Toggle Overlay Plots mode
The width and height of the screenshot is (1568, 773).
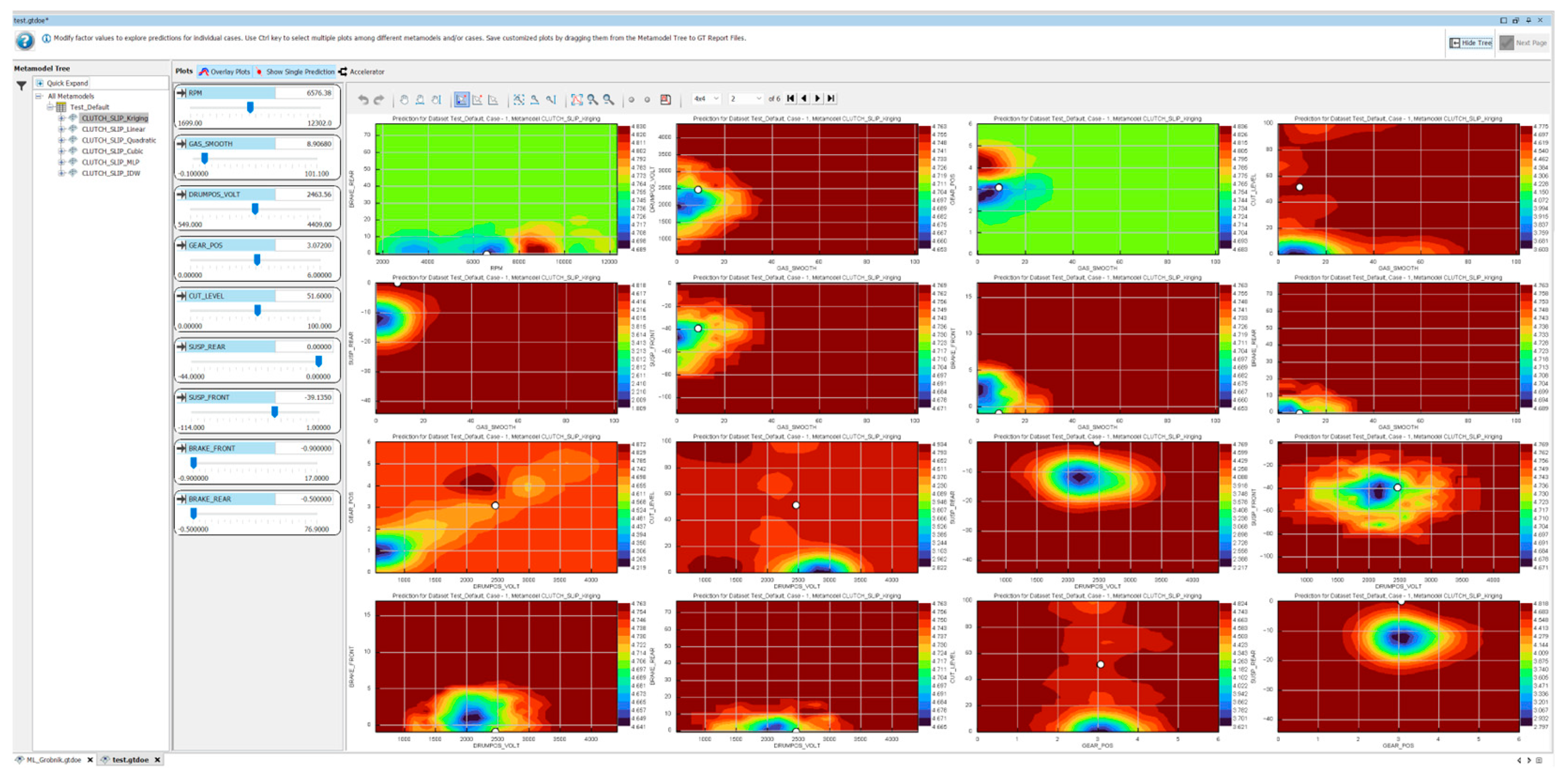(225, 72)
